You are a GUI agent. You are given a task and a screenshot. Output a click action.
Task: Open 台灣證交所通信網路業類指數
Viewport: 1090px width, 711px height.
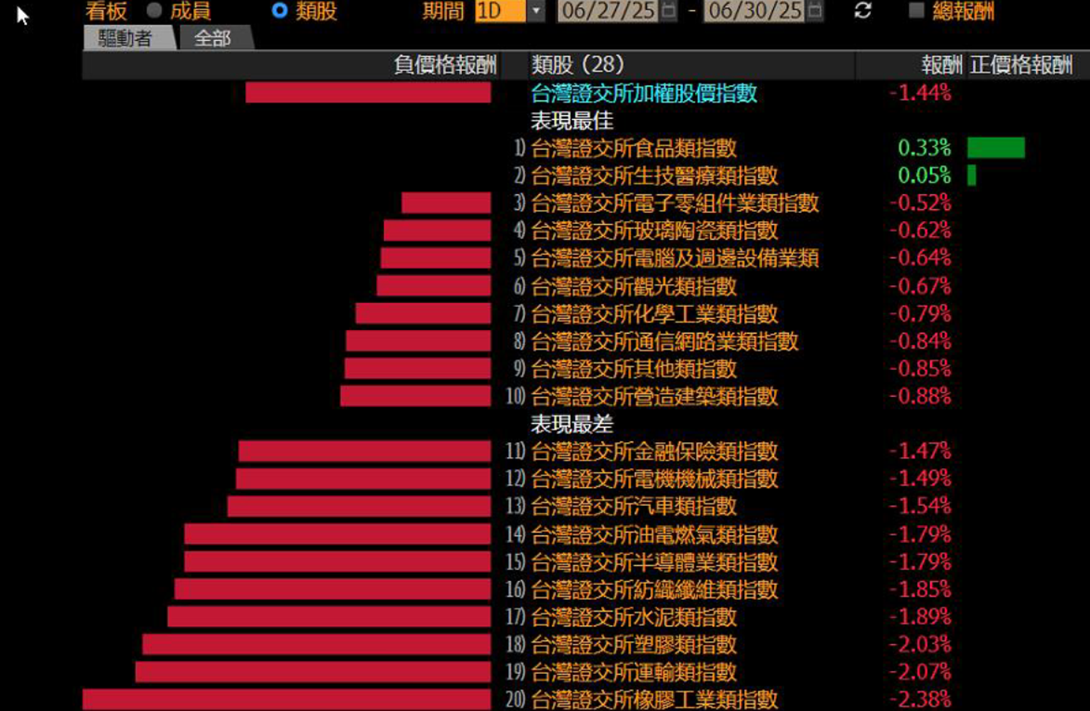665,341
